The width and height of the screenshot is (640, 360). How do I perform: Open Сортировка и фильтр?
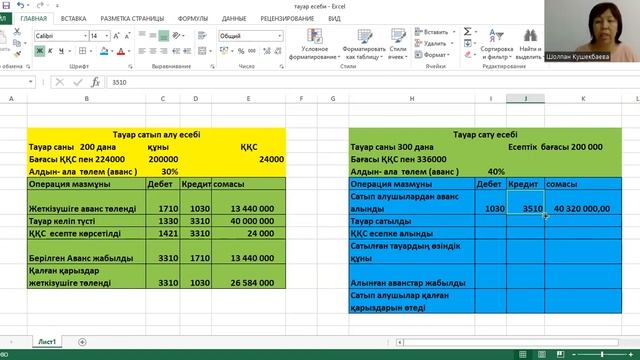point(496,44)
